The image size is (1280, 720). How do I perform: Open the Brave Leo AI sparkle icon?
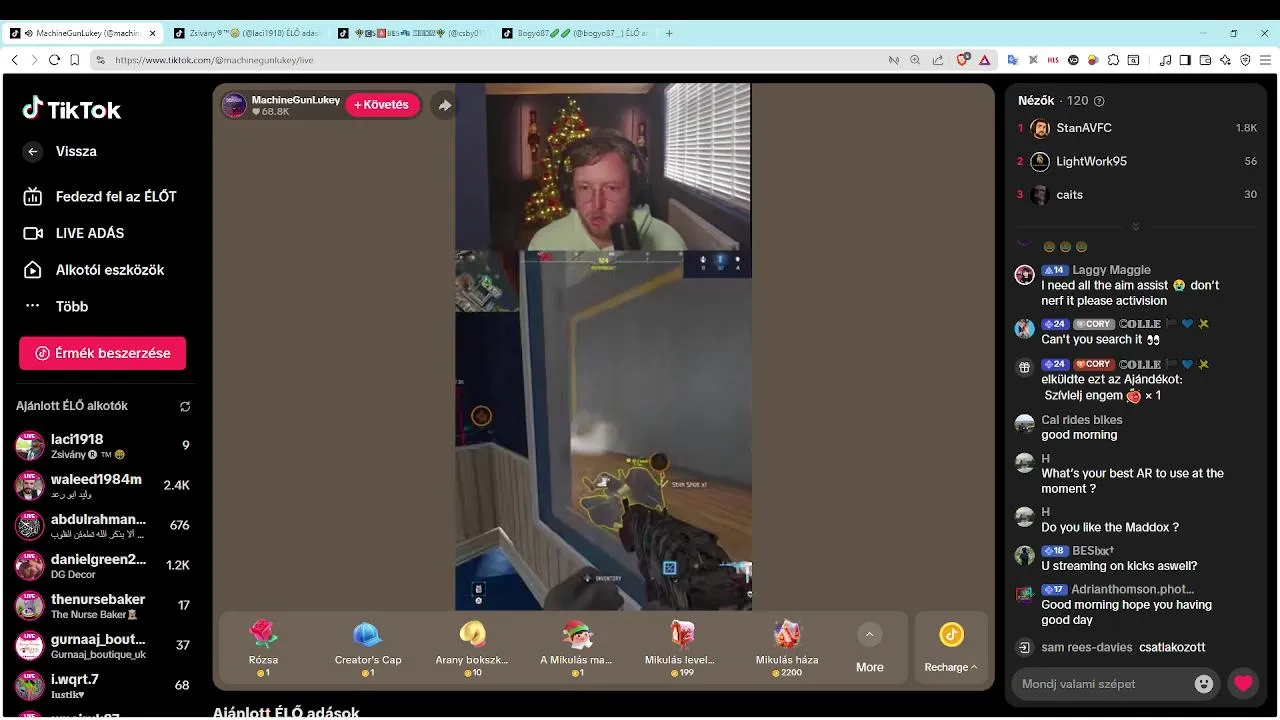tap(1225, 60)
